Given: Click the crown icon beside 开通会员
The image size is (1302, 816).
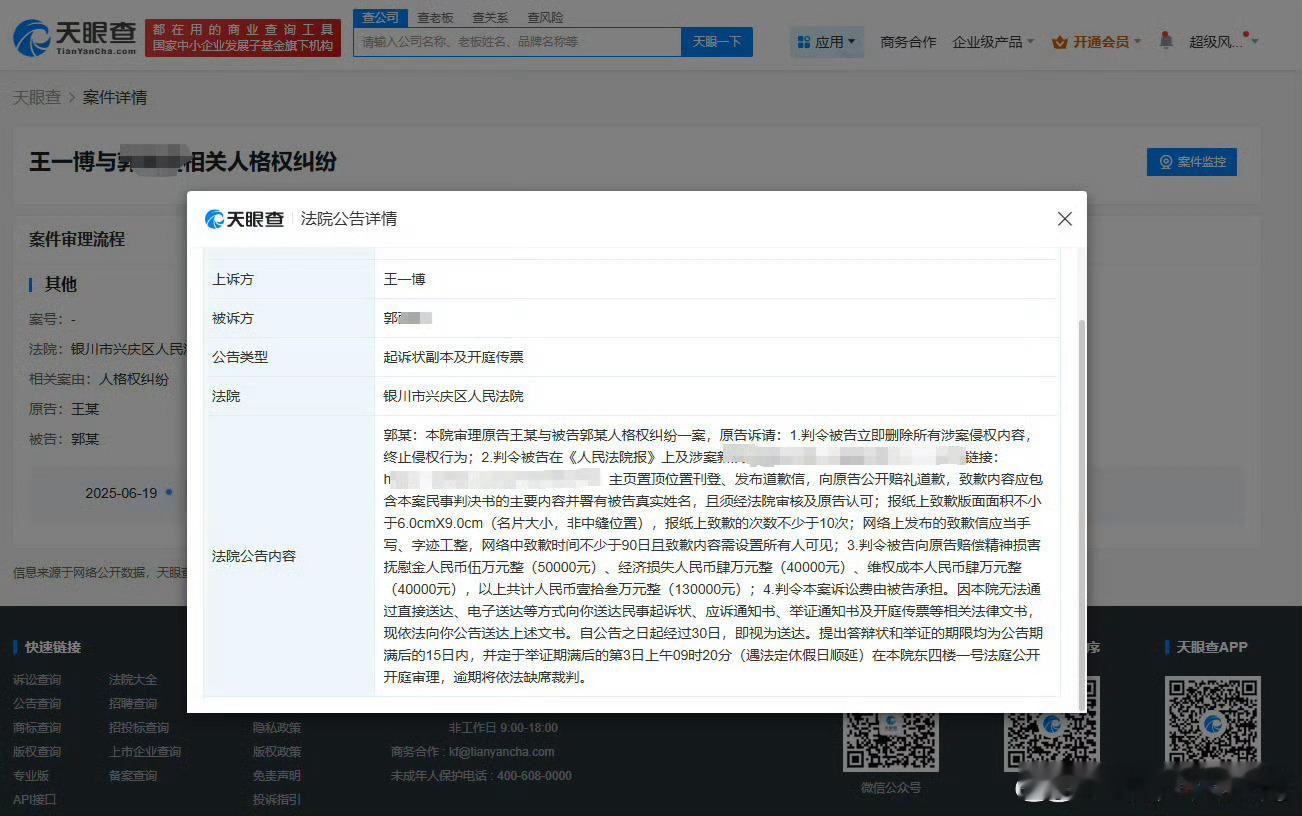Looking at the screenshot, I should pyautogui.click(x=1060, y=42).
